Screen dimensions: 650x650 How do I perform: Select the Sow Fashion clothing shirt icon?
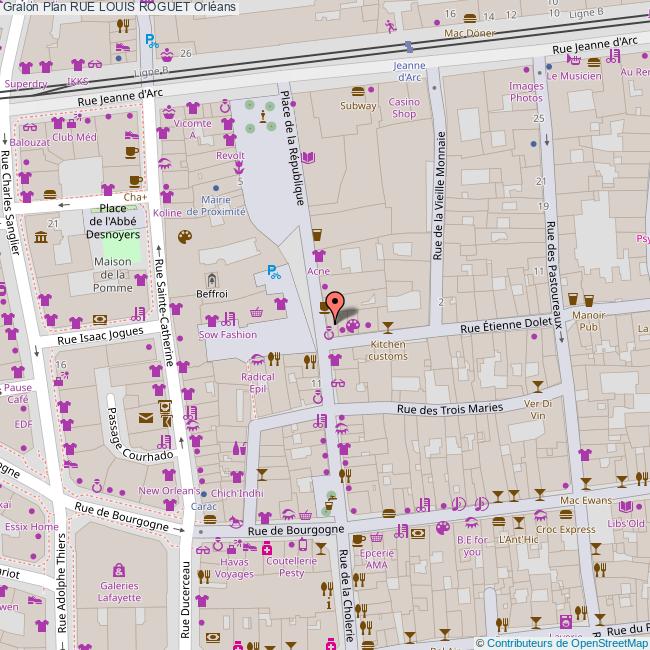coord(210,320)
